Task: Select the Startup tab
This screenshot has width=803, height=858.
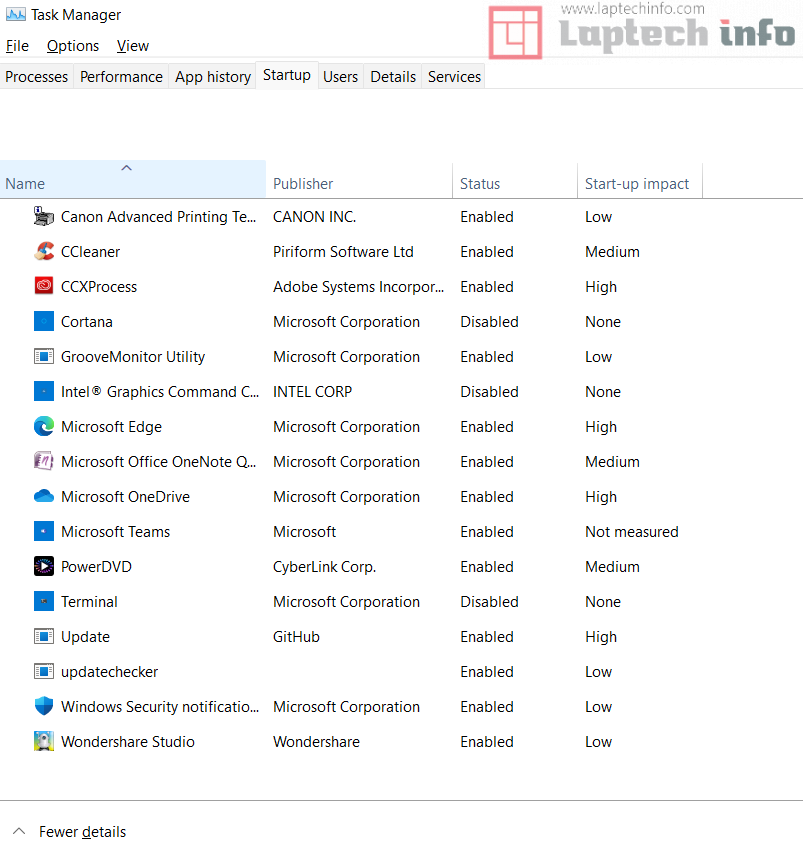Action: [x=287, y=75]
